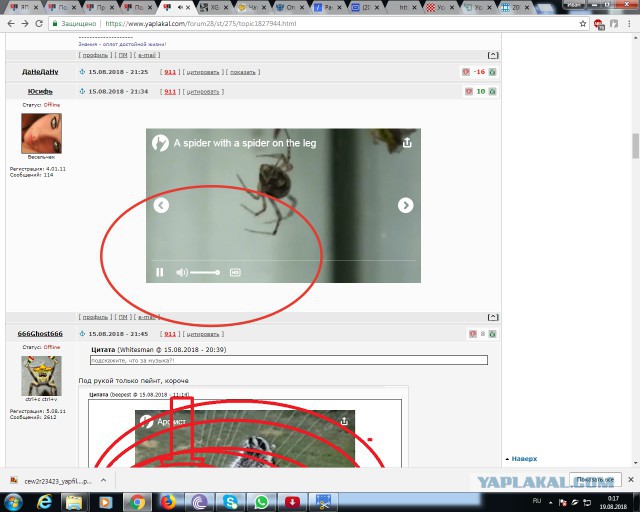Click 'профиль' in the footer above ДаНеДаНу post
Screen dimensions: 640x512
click(x=96, y=55)
